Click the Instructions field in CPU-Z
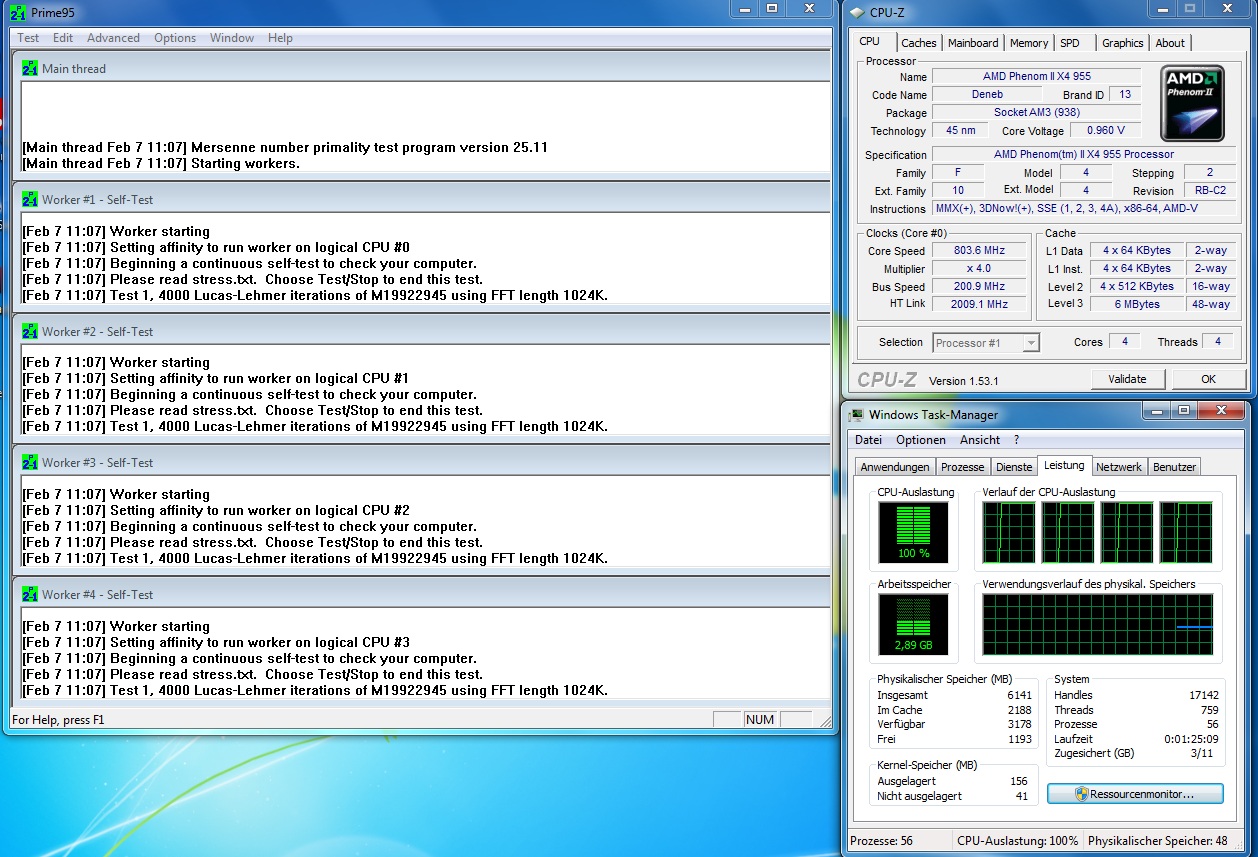 coord(1084,209)
